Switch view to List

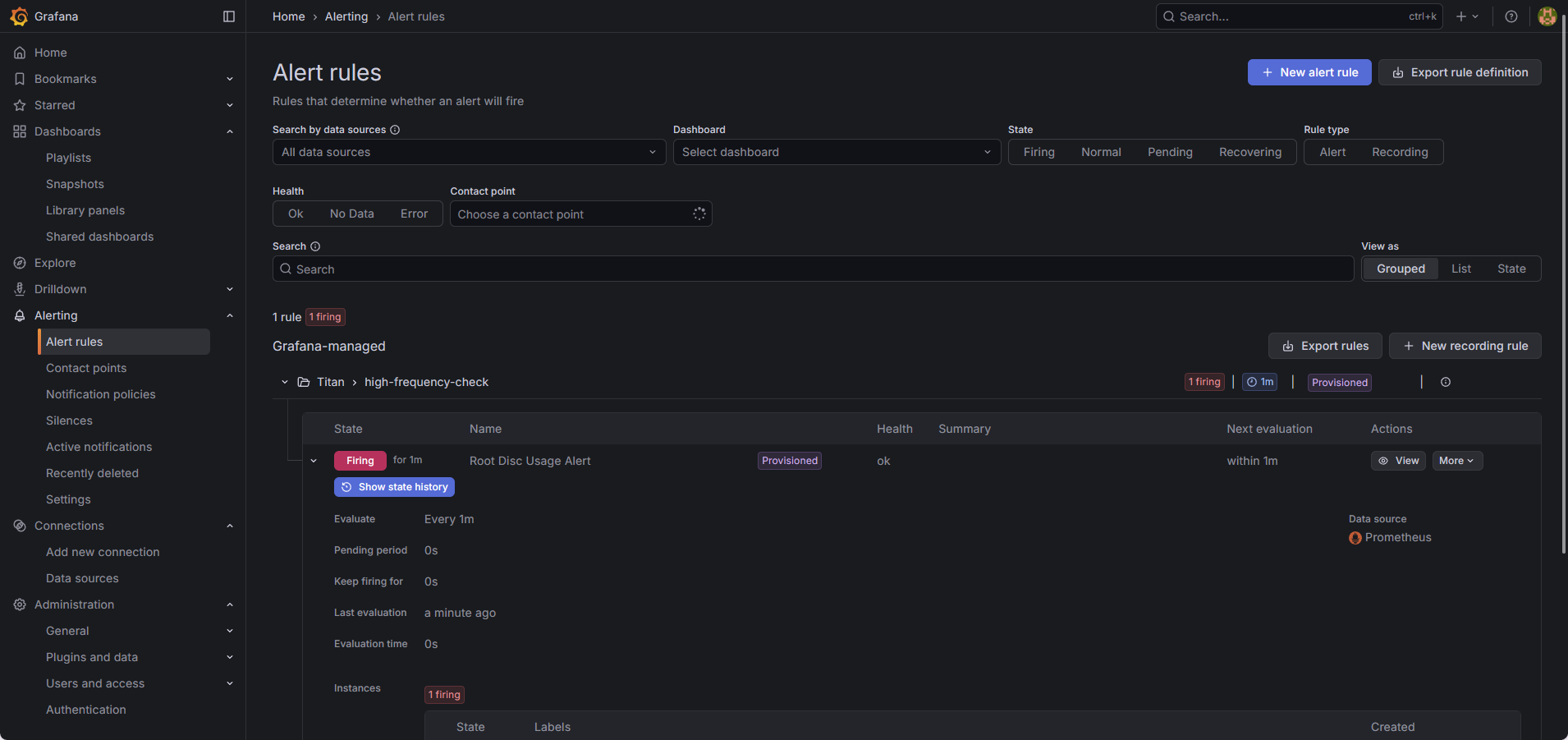[1461, 269]
